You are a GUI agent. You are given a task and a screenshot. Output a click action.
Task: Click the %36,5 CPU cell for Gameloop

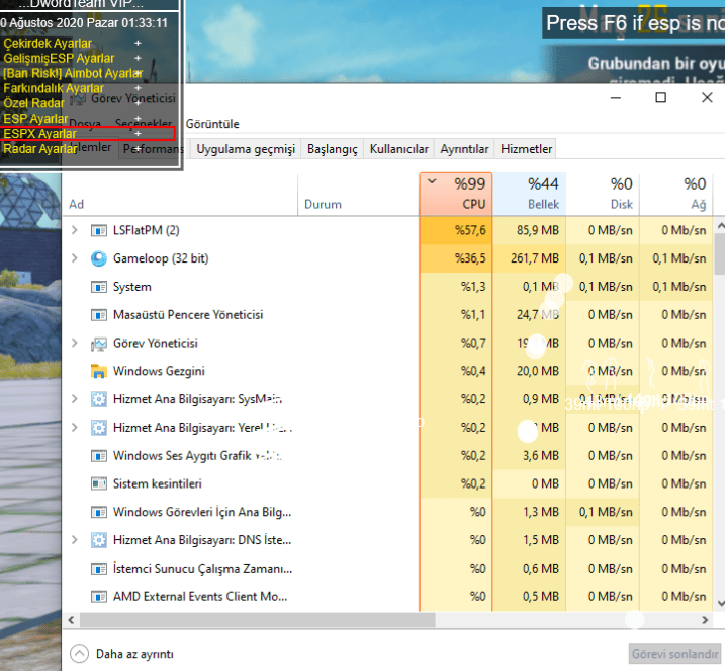click(x=456, y=259)
